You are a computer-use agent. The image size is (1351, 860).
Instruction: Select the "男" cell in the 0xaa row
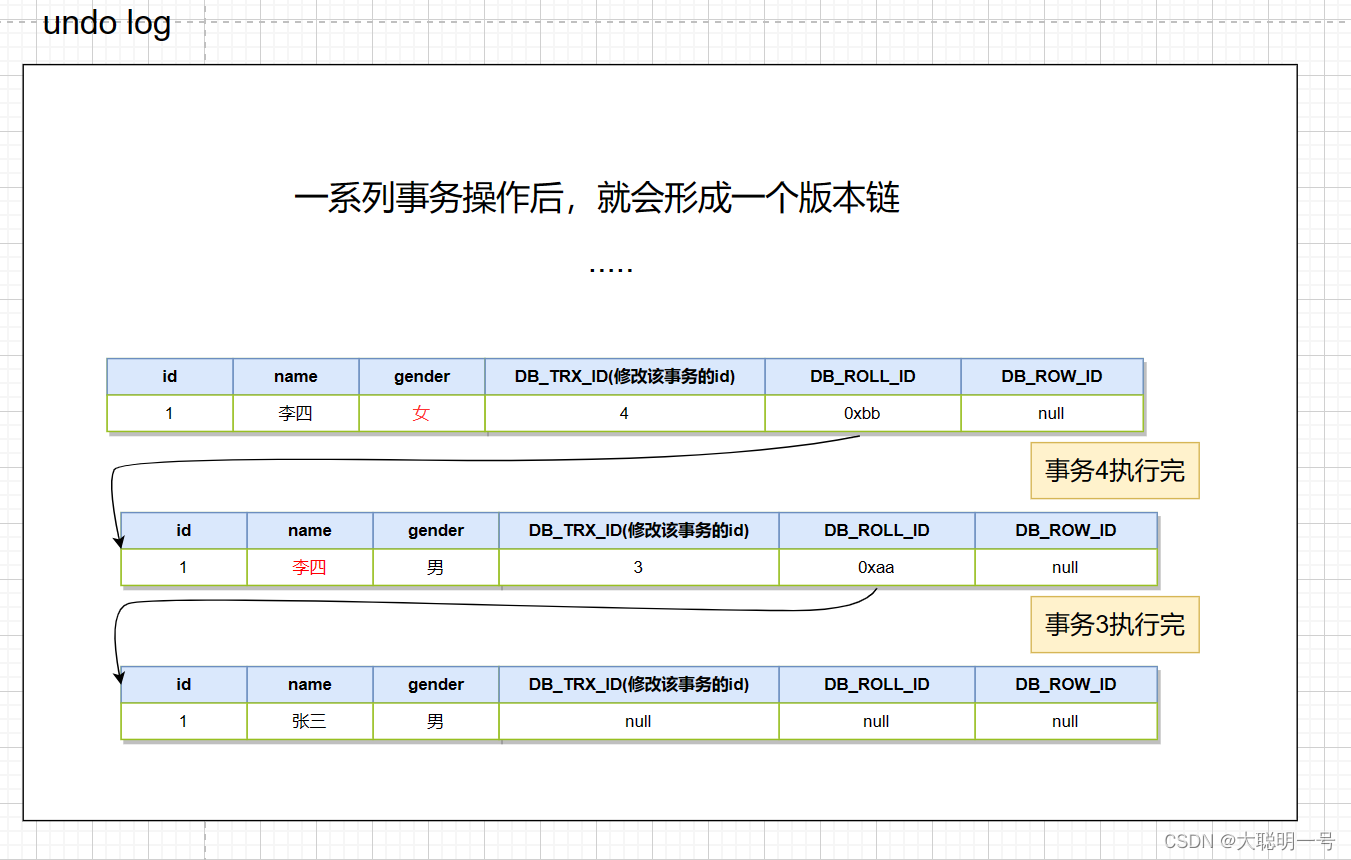pos(436,567)
